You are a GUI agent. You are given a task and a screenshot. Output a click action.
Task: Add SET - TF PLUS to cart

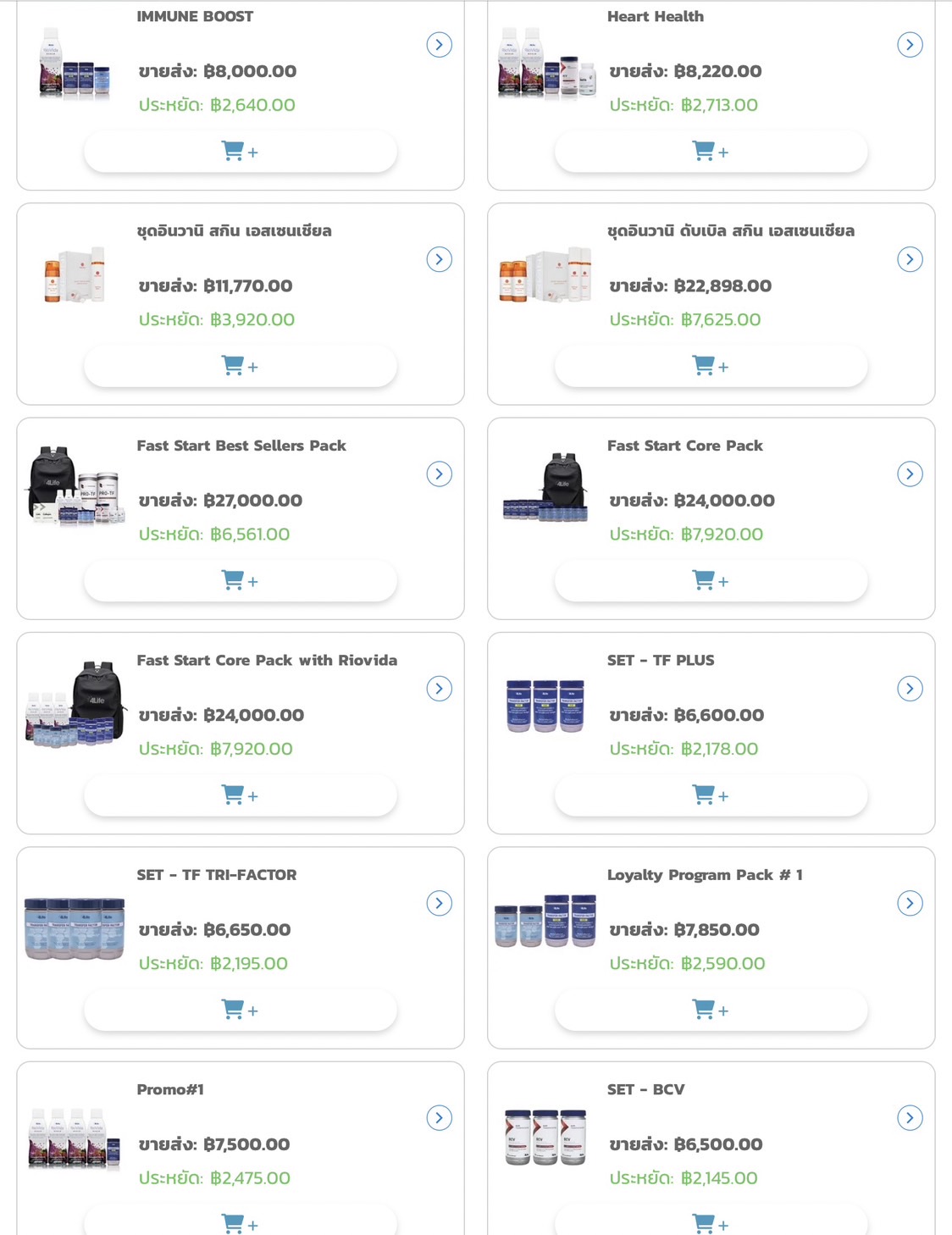(711, 795)
